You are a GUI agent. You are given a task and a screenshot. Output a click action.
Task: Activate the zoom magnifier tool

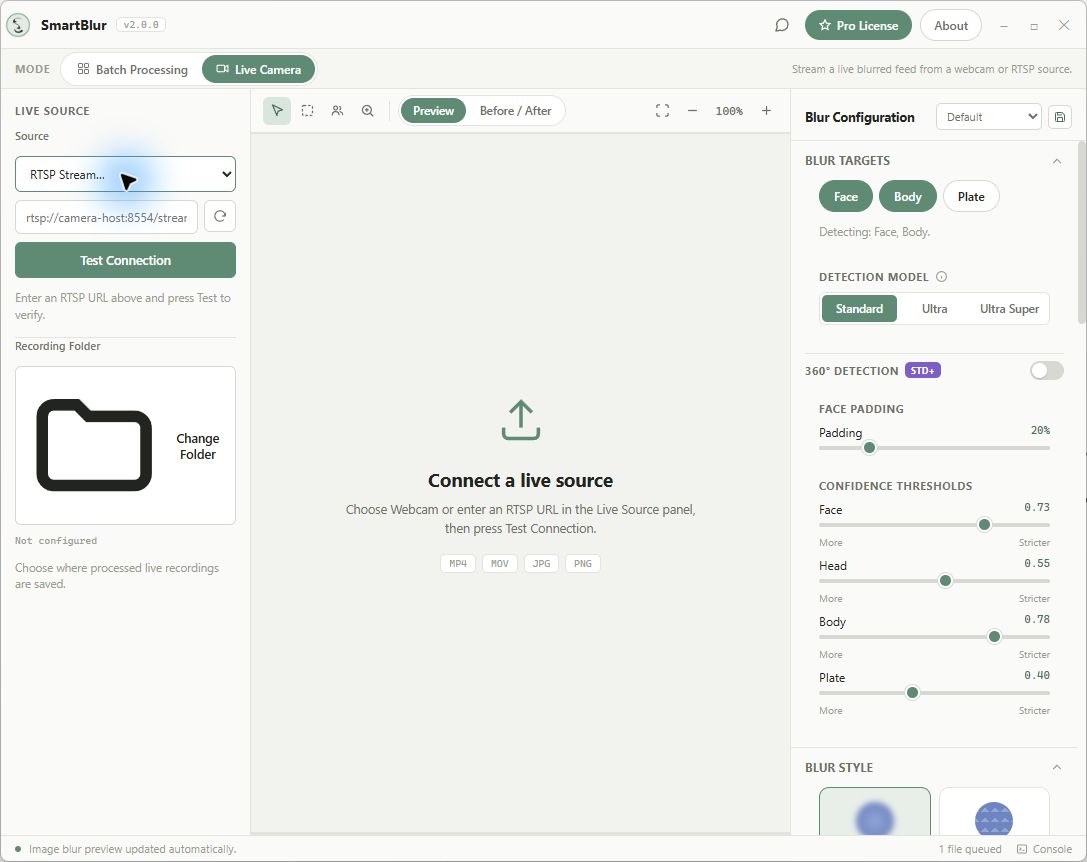point(367,111)
